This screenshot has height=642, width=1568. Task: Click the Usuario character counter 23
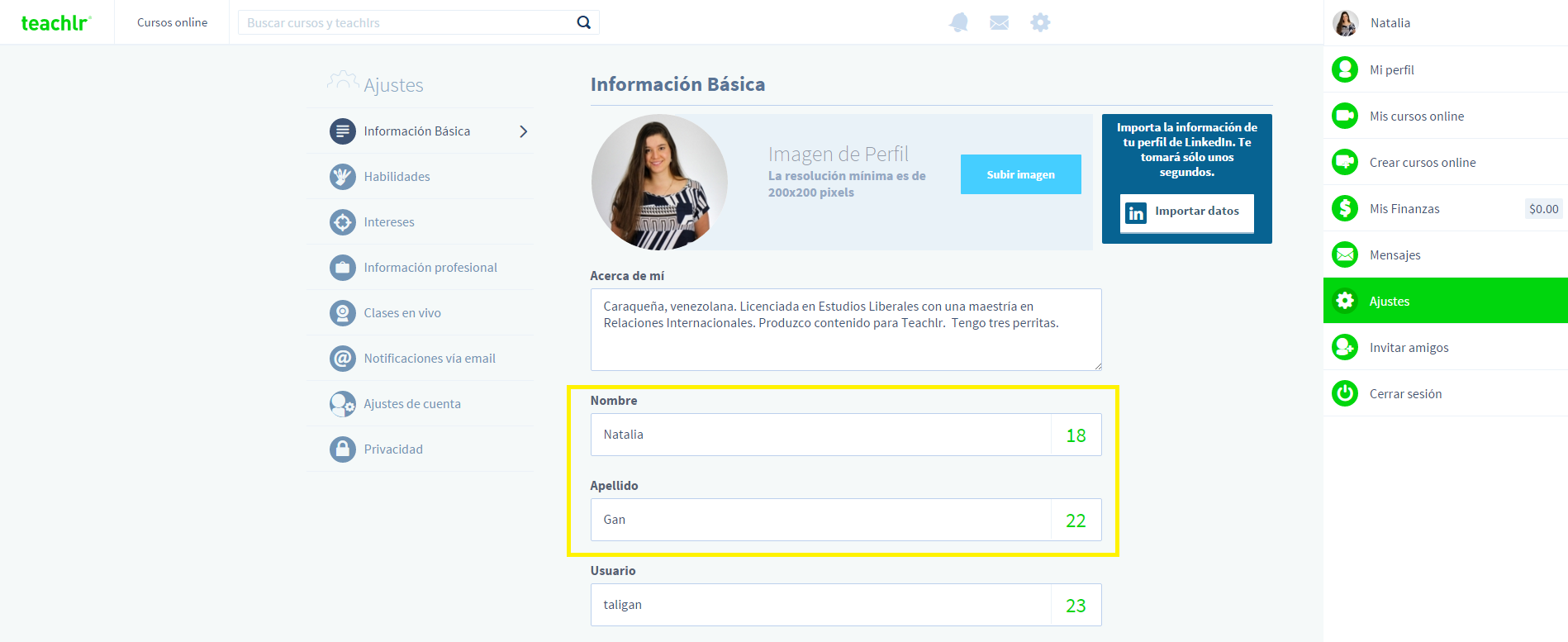1076,606
